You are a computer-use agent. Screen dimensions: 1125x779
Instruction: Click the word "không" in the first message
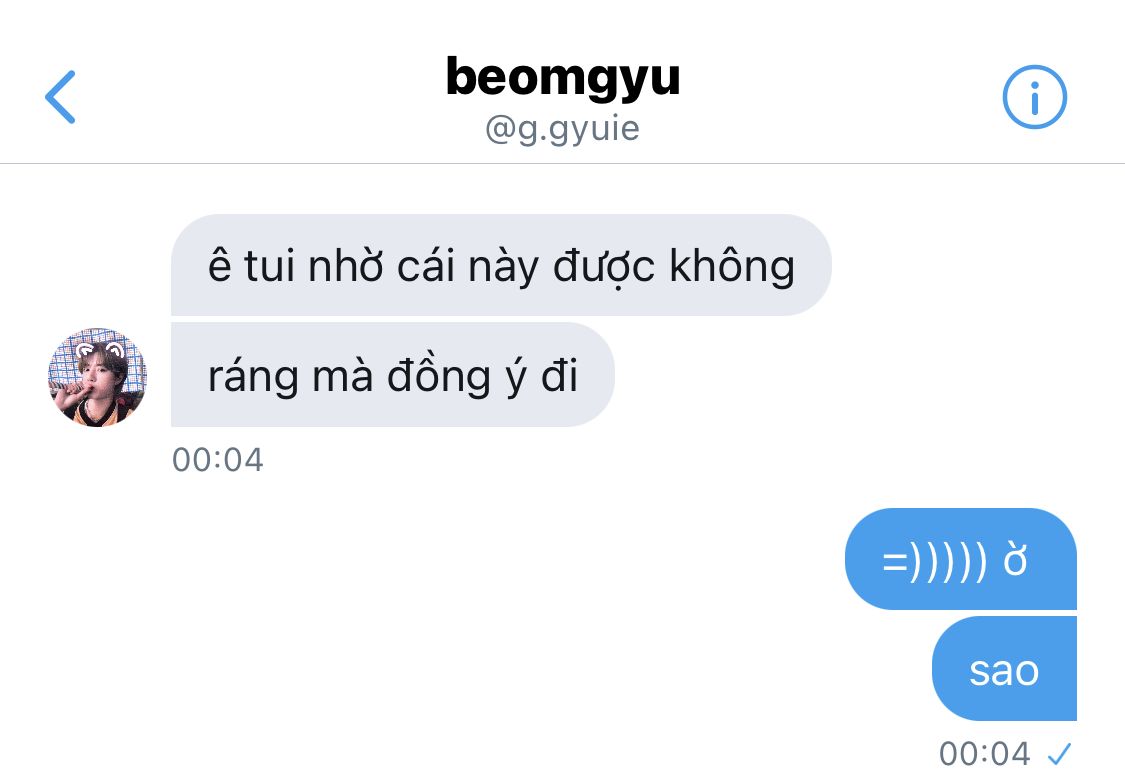(732, 266)
